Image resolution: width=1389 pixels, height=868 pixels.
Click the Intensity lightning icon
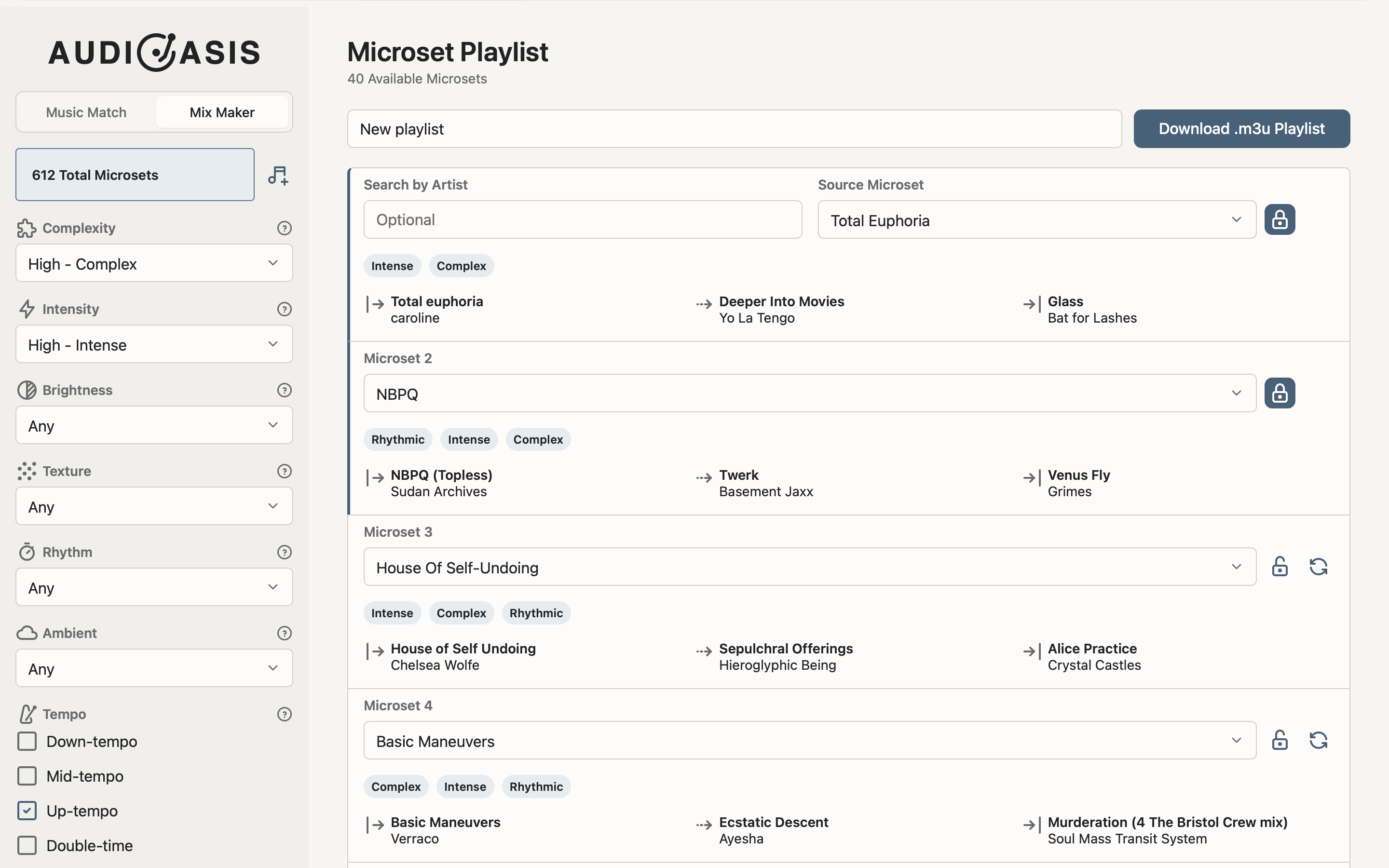pyautogui.click(x=27, y=309)
